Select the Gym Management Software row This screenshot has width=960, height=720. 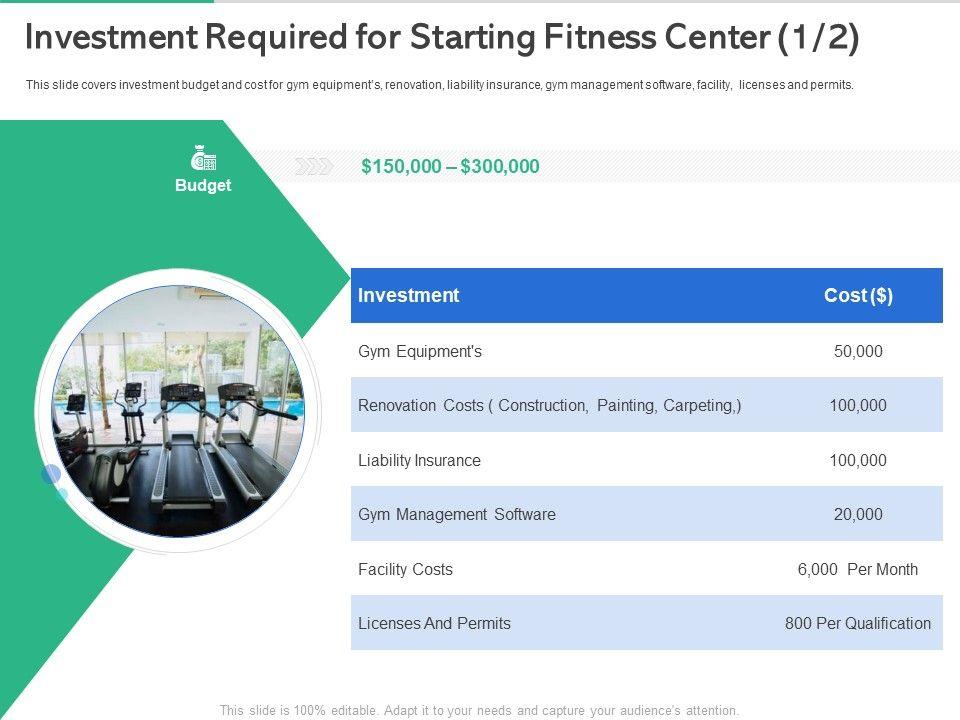click(456, 514)
